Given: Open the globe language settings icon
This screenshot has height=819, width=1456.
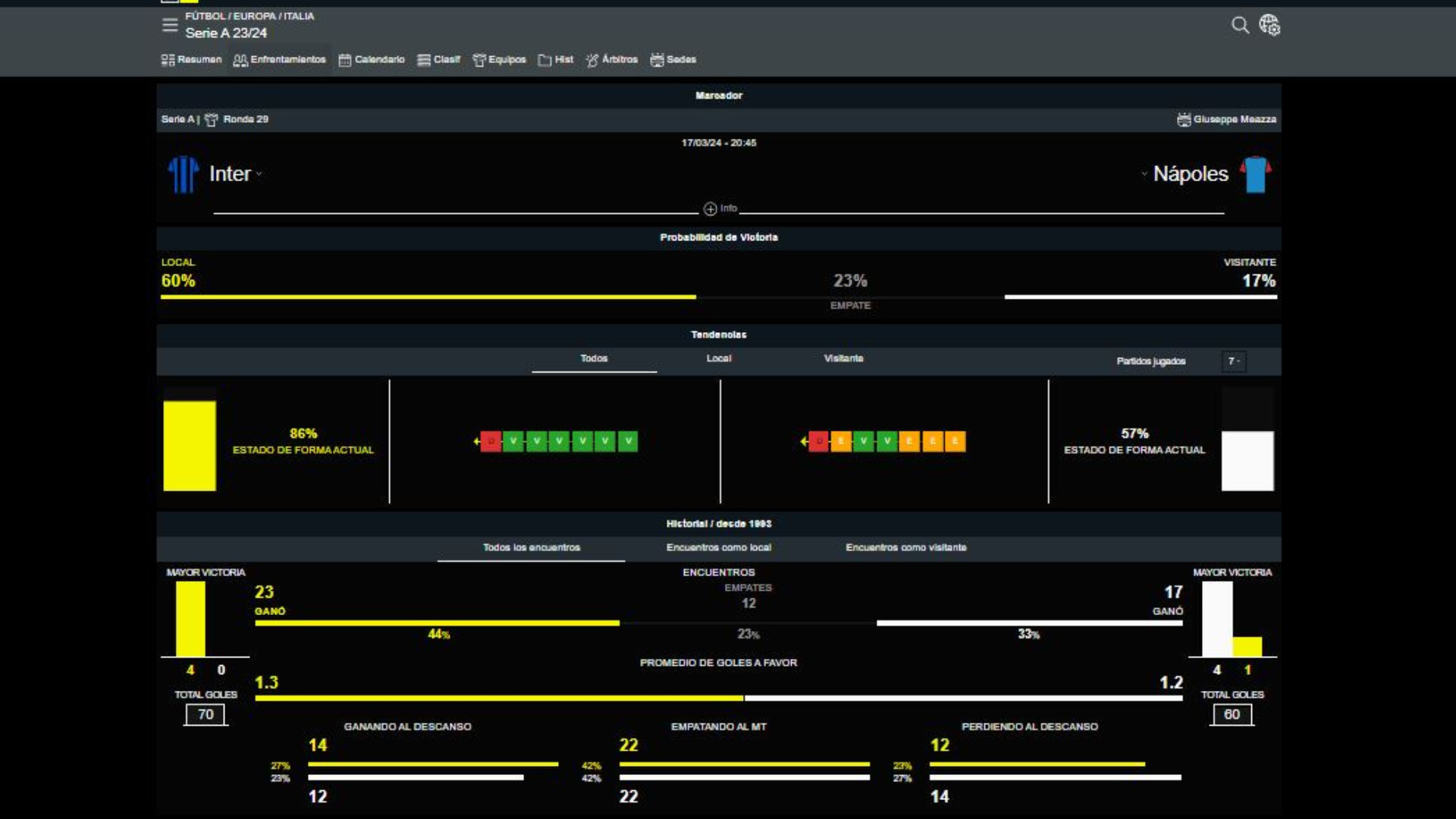Looking at the screenshot, I should point(1269,25).
